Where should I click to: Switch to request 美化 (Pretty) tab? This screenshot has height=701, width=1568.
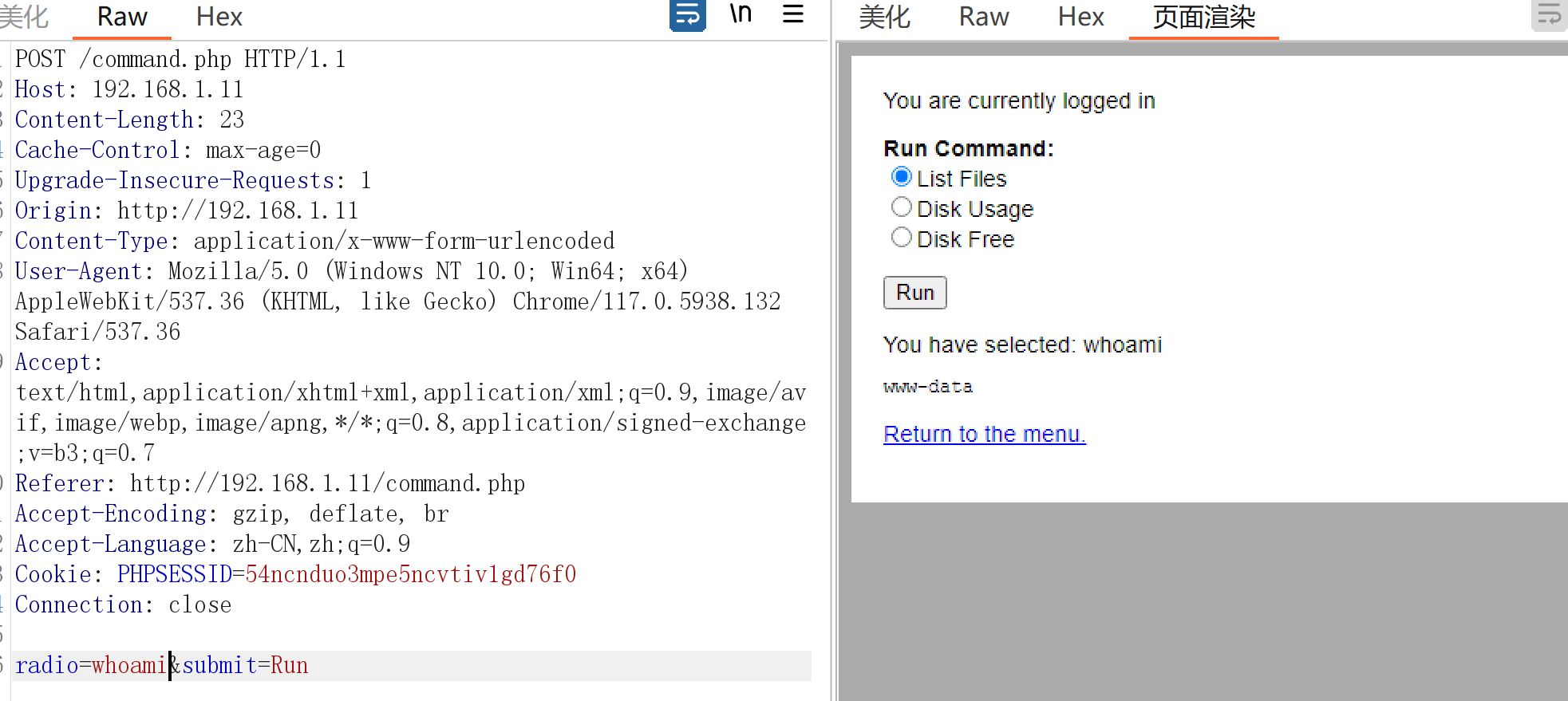click(24, 17)
